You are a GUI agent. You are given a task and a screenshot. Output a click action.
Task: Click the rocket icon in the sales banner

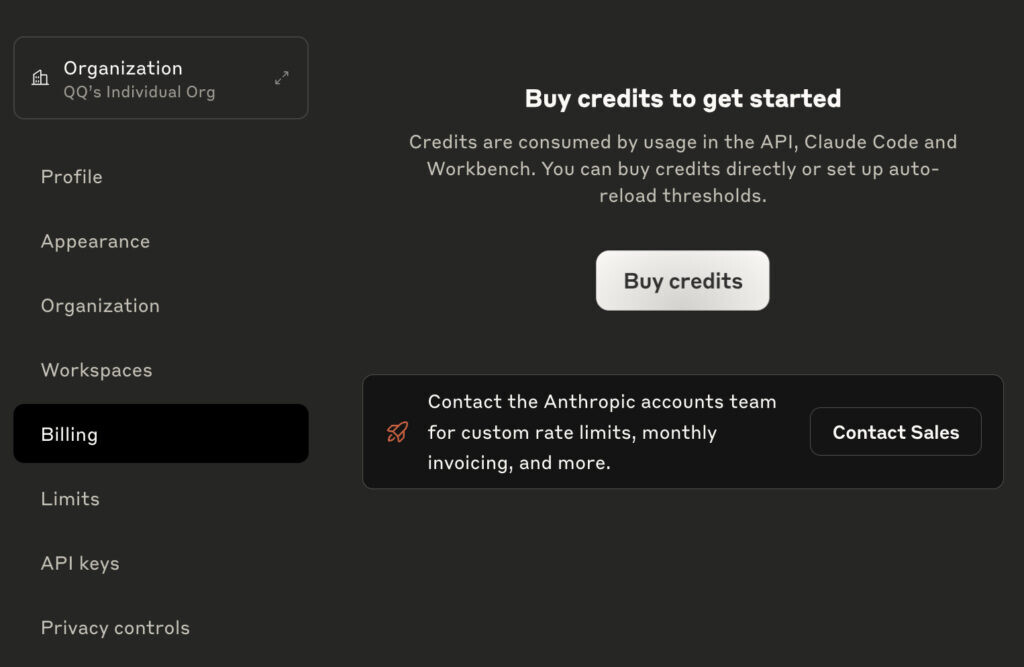click(x=397, y=432)
